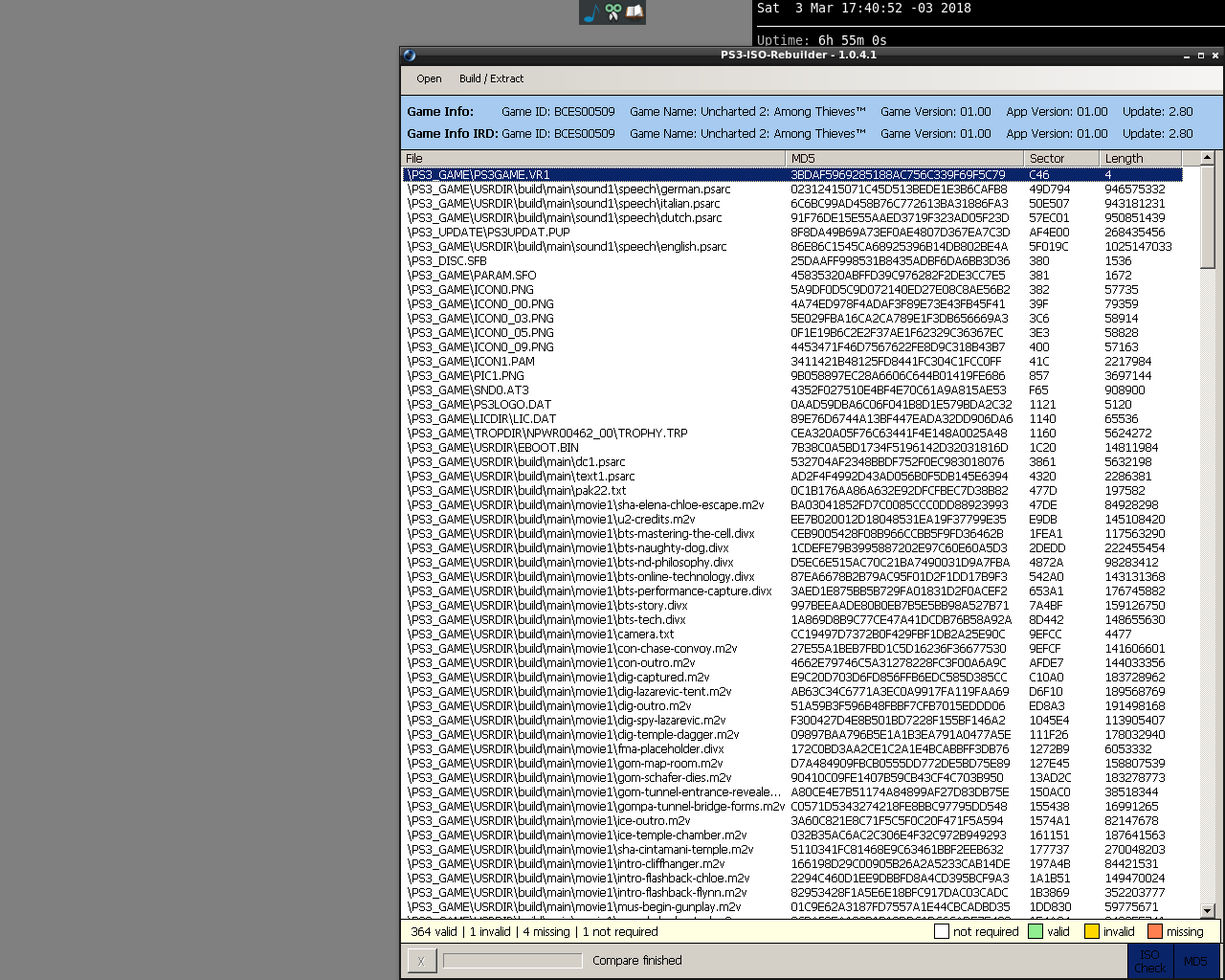
Task: Select the camera.txt file row
Action: tap(792, 634)
